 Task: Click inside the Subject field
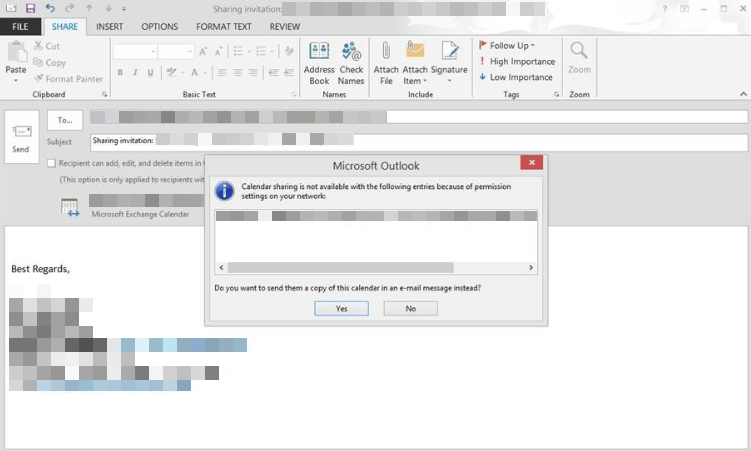(x=419, y=142)
